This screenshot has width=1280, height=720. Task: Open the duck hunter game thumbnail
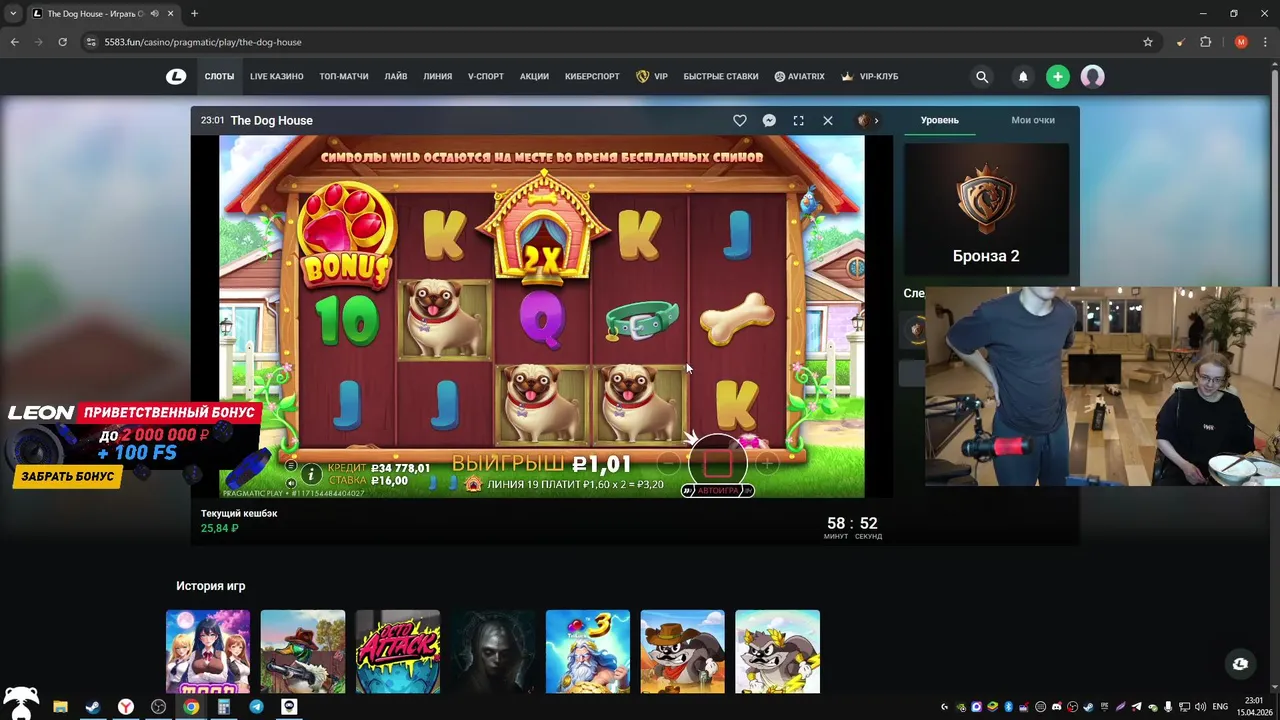(x=303, y=652)
